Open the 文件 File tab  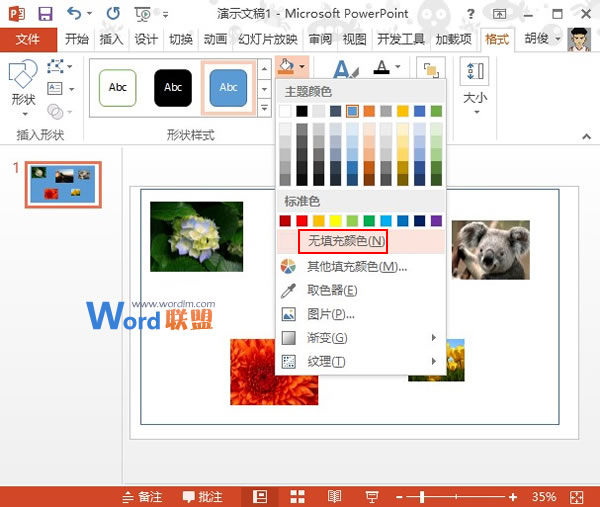pos(28,39)
